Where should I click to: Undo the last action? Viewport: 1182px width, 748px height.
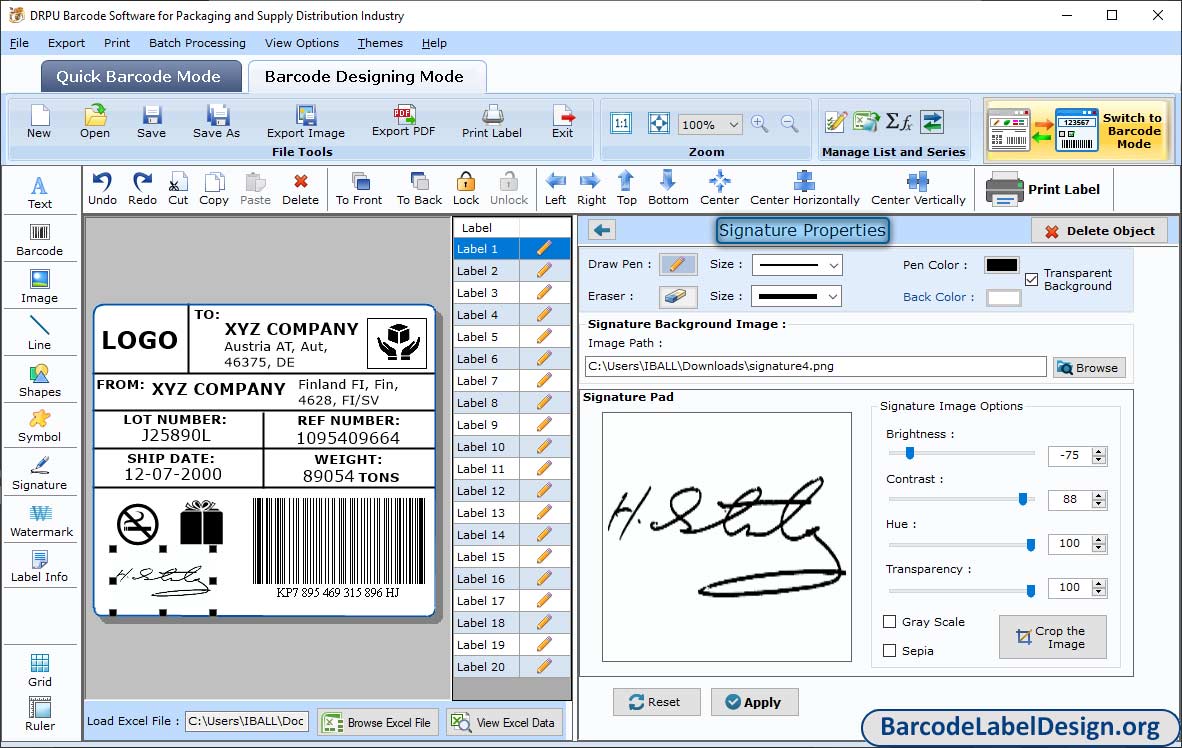[102, 189]
